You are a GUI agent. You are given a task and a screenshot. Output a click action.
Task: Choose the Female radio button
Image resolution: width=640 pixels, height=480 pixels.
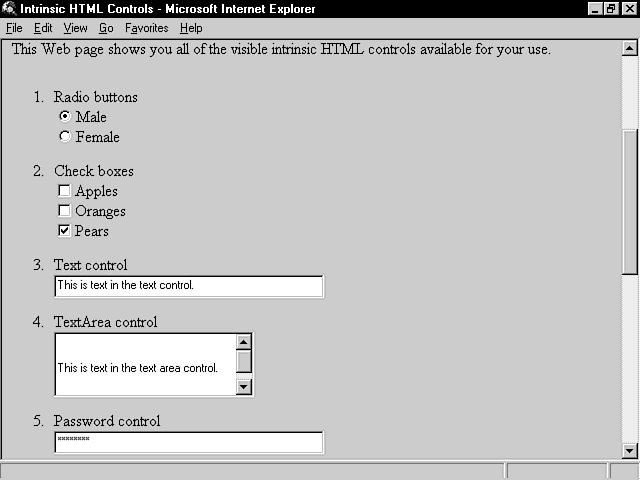[65, 137]
